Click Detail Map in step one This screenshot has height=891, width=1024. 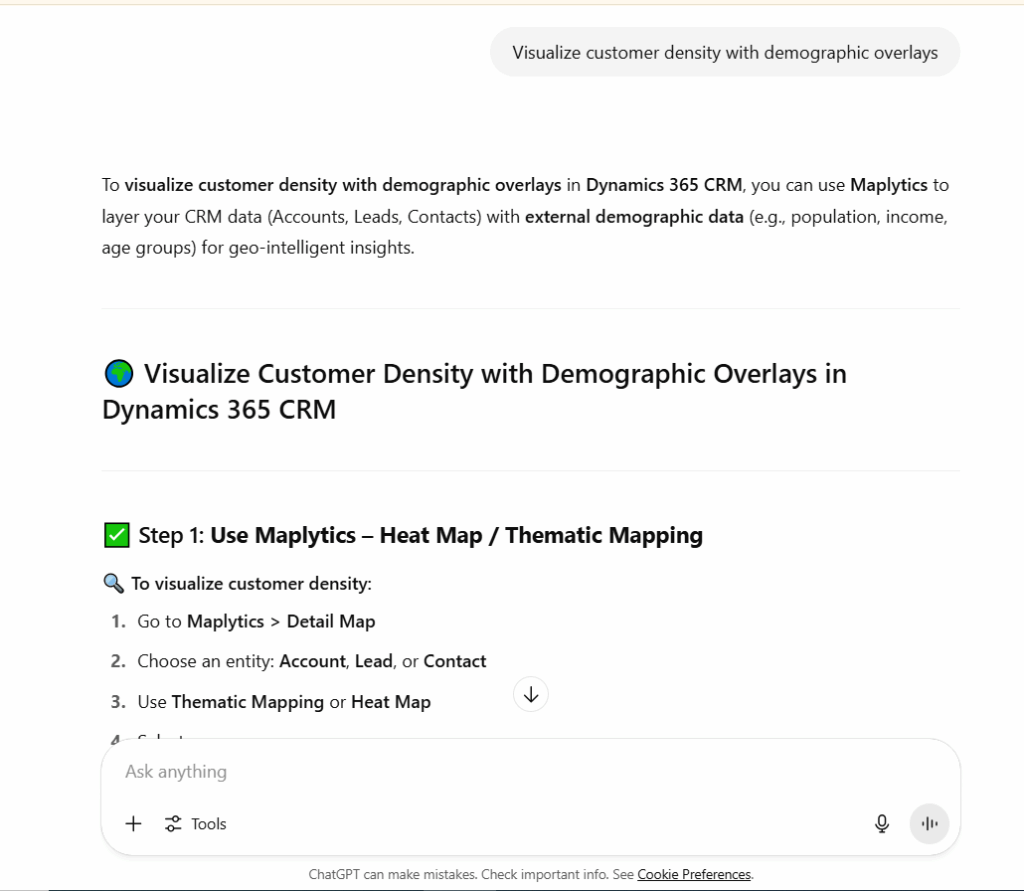tap(330, 621)
